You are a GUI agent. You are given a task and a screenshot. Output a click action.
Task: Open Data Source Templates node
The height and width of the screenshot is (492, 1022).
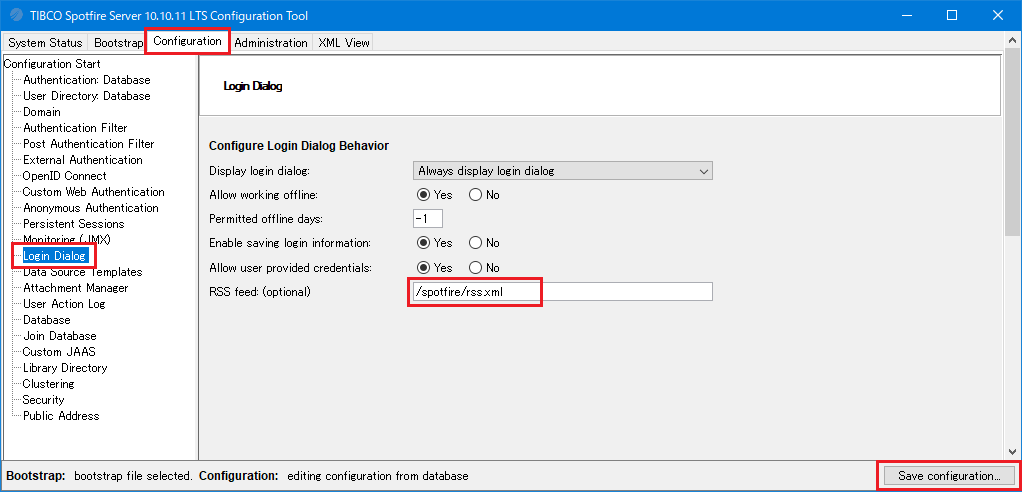[x=82, y=272]
